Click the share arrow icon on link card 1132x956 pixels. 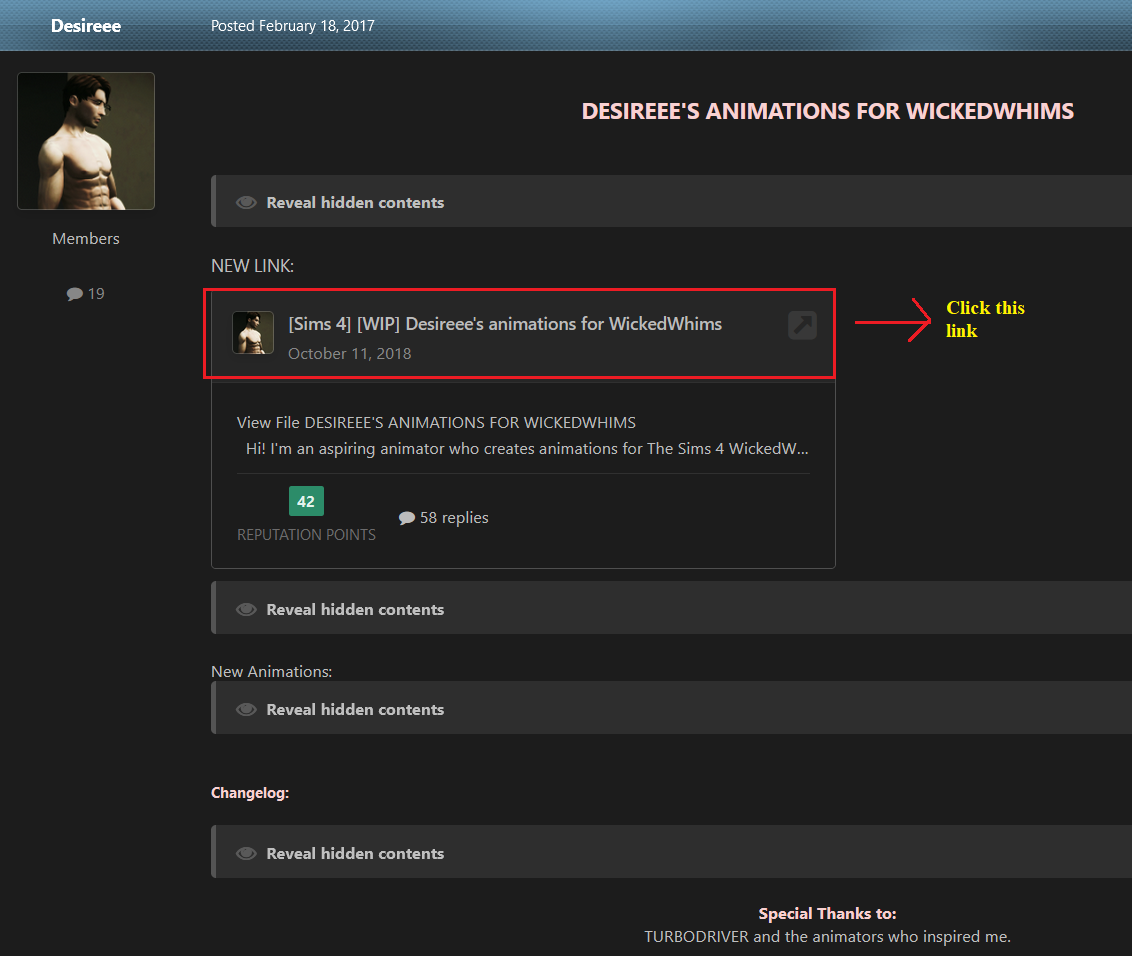802,325
